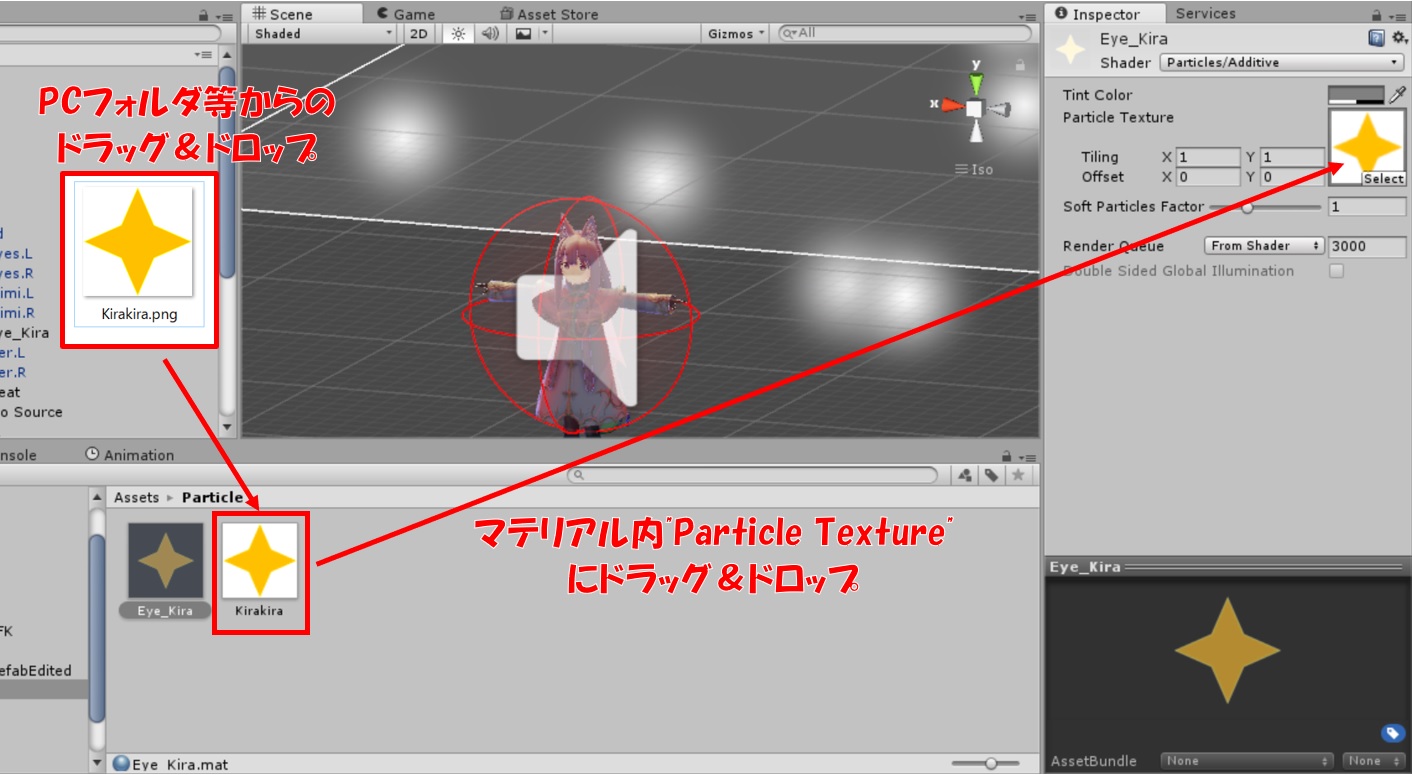Open the Gizmos menu button
The width and height of the screenshot is (1412, 775).
pyautogui.click(x=736, y=33)
